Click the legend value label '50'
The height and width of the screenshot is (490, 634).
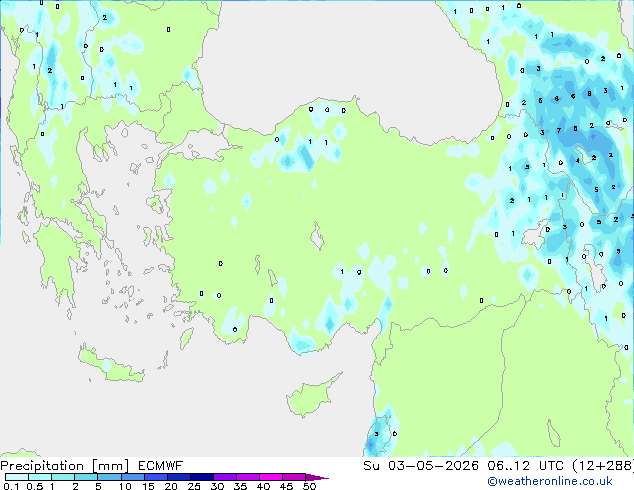coord(309,486)
